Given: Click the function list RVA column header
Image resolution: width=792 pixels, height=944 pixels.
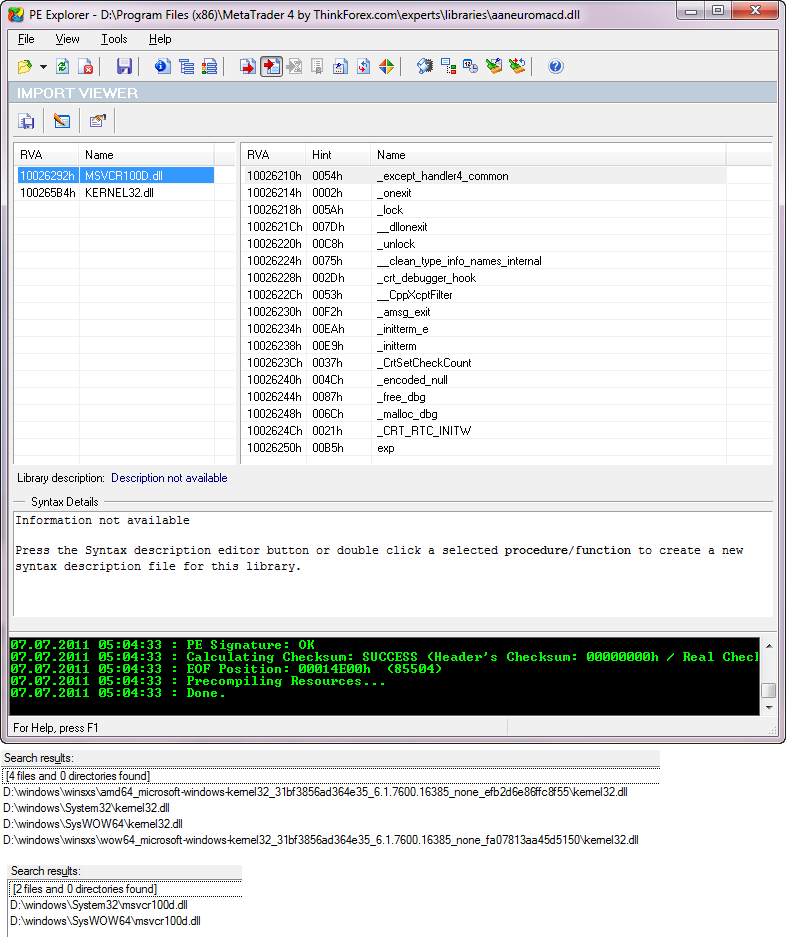Looking at the screenshot, I should coord(274,155).
